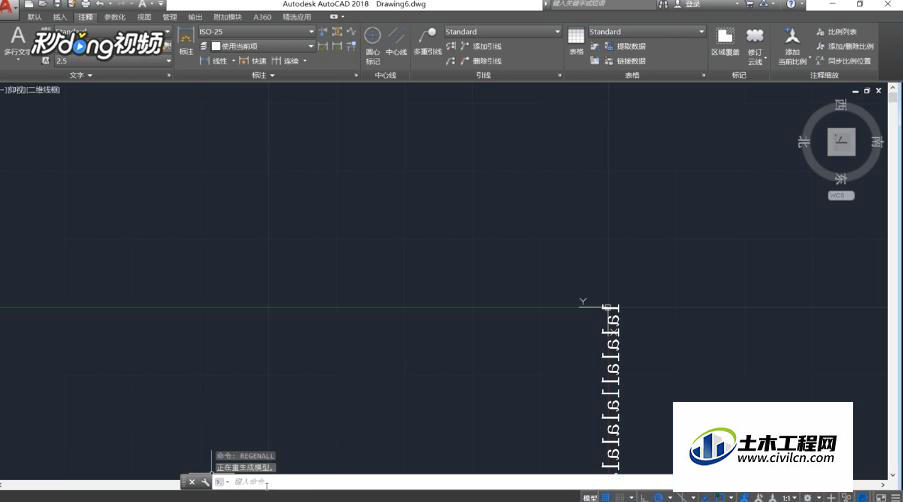Toggle polar tracking in the status bar
This screenshot has height=502, width=903.
659,497
